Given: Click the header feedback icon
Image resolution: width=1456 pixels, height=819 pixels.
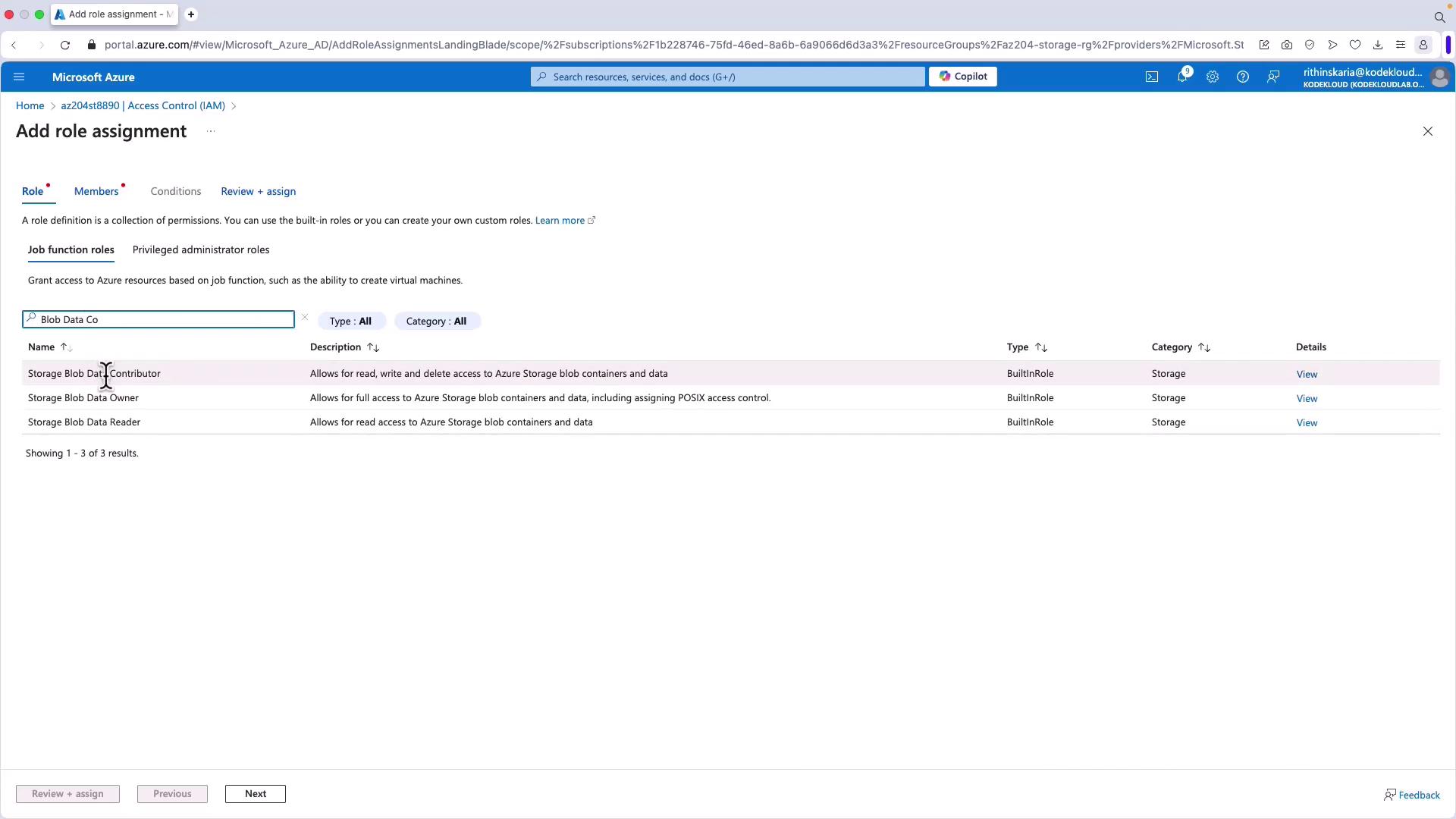Looking at the screenshot, I should click(x=1273, y=77).
